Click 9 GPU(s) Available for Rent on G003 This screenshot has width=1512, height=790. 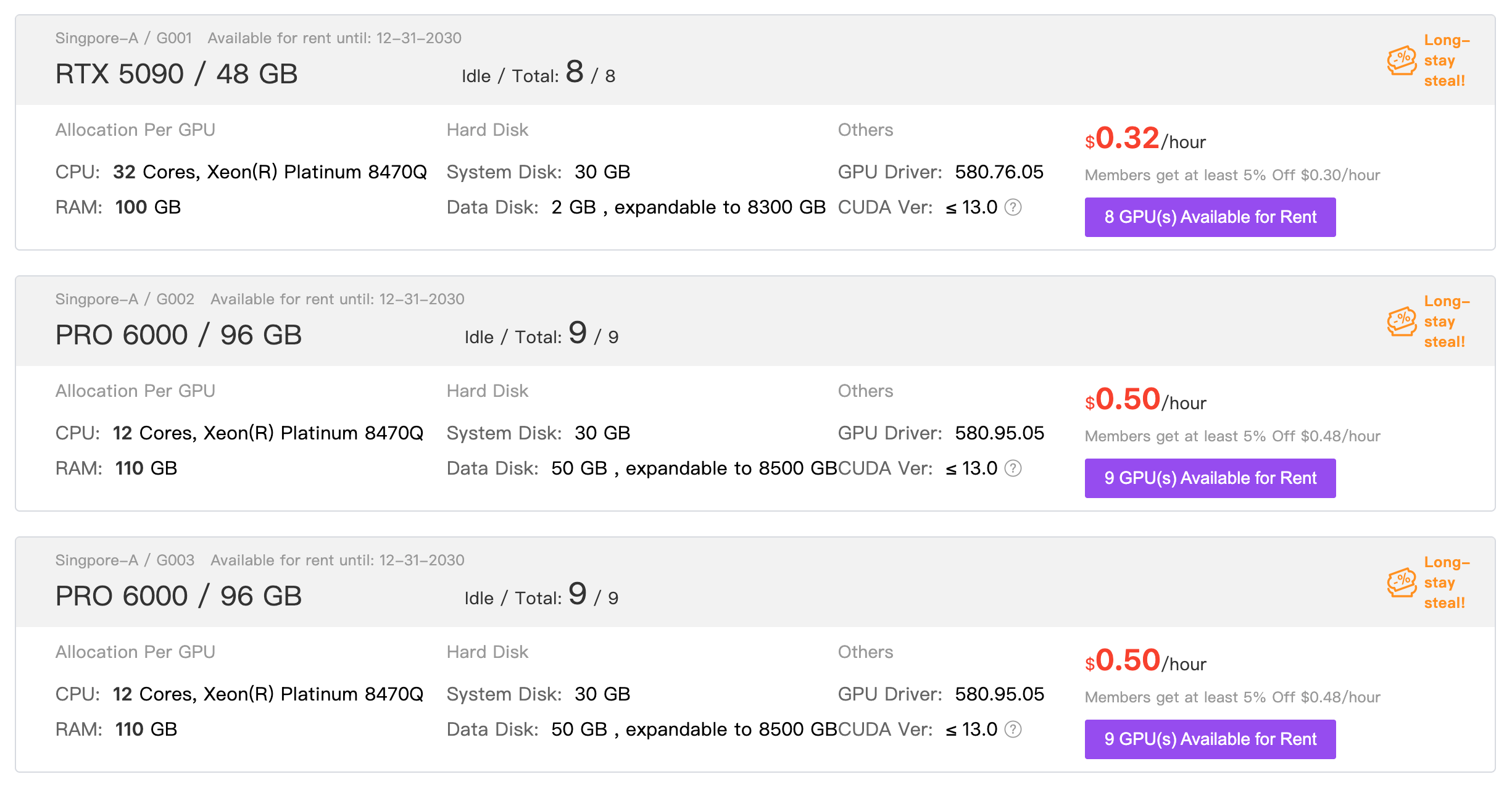[1210, 739]
